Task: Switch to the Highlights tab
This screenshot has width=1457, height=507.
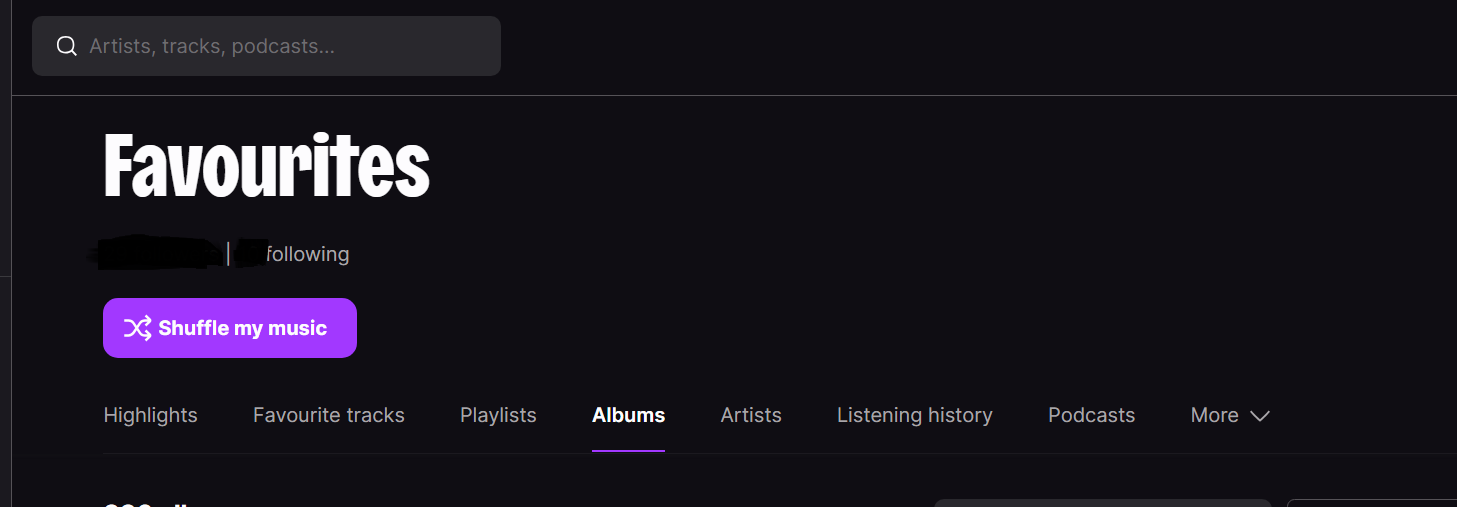Action: tap(151, 415)
